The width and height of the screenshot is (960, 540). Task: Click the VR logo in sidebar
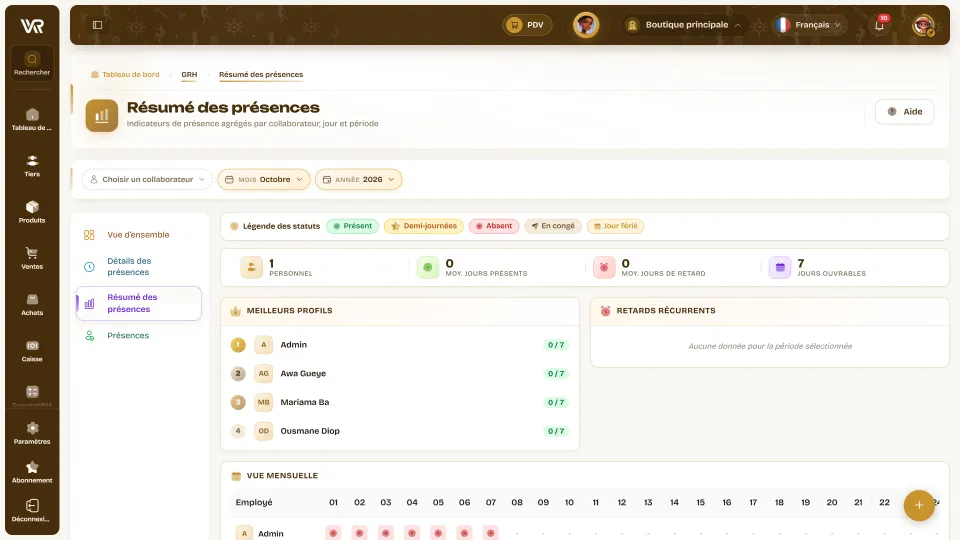(32, 26)
